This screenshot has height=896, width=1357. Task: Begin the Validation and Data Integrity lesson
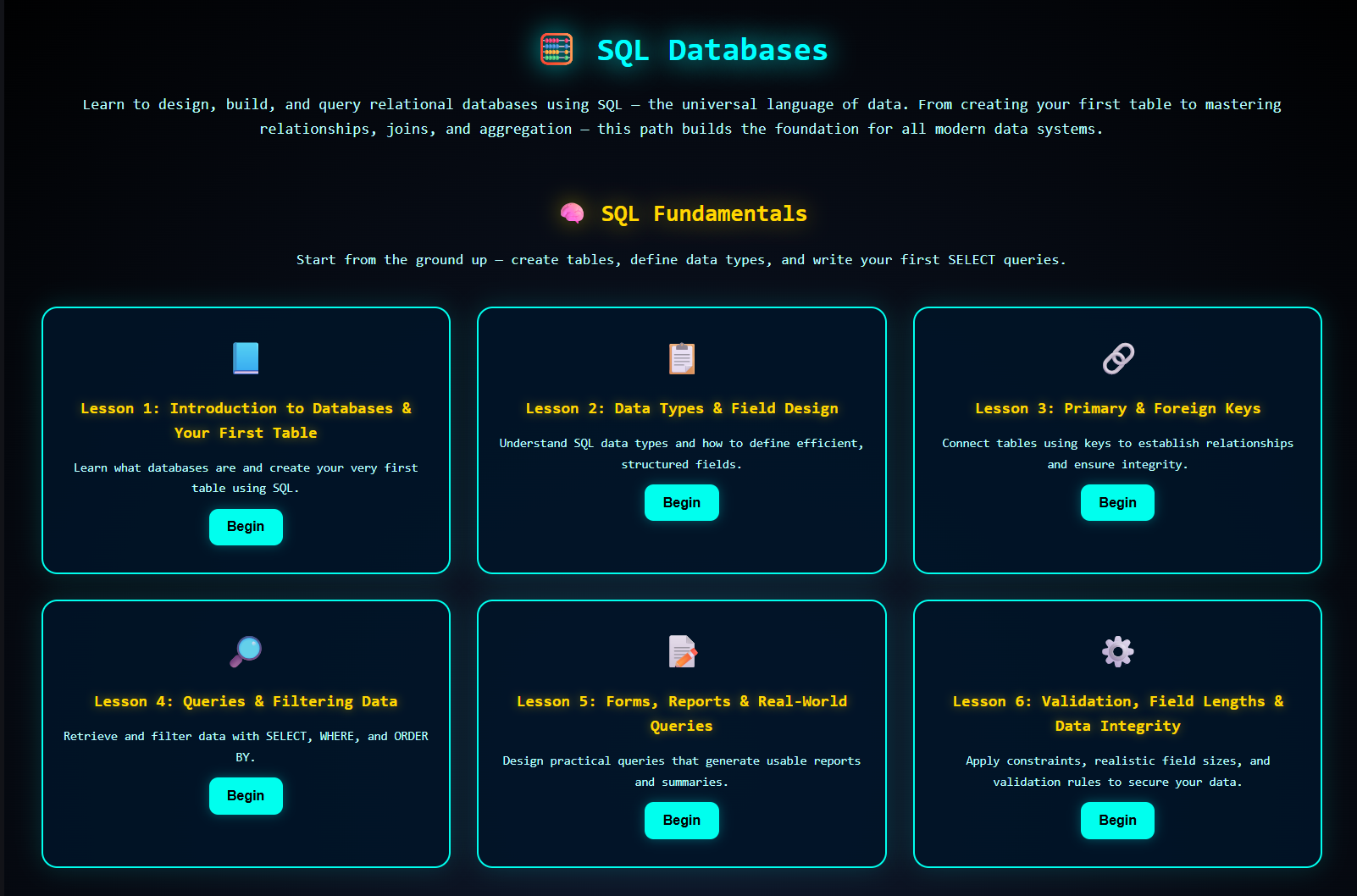click(1117, 820)
